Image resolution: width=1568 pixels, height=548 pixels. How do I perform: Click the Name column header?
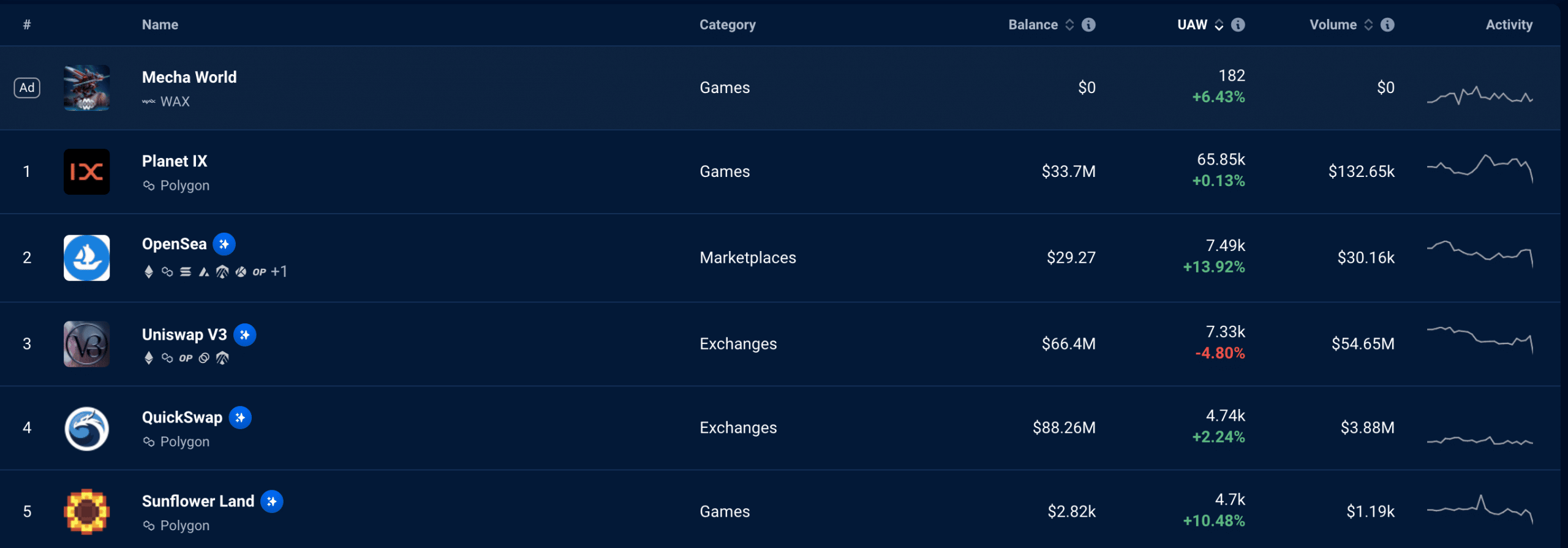(160, 24)
